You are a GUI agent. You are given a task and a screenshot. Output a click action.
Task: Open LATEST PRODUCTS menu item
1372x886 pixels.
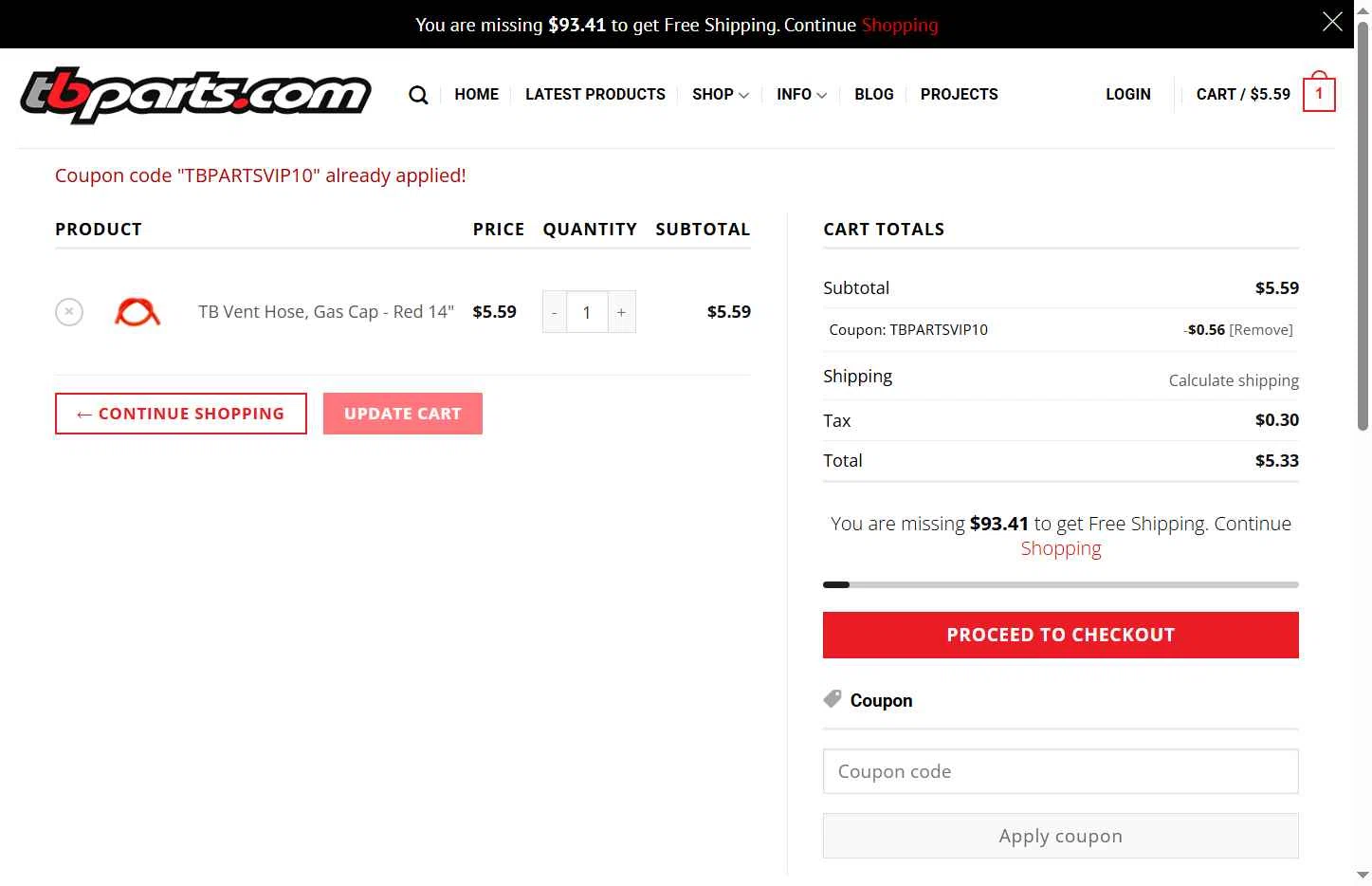[x=595, y=94]
